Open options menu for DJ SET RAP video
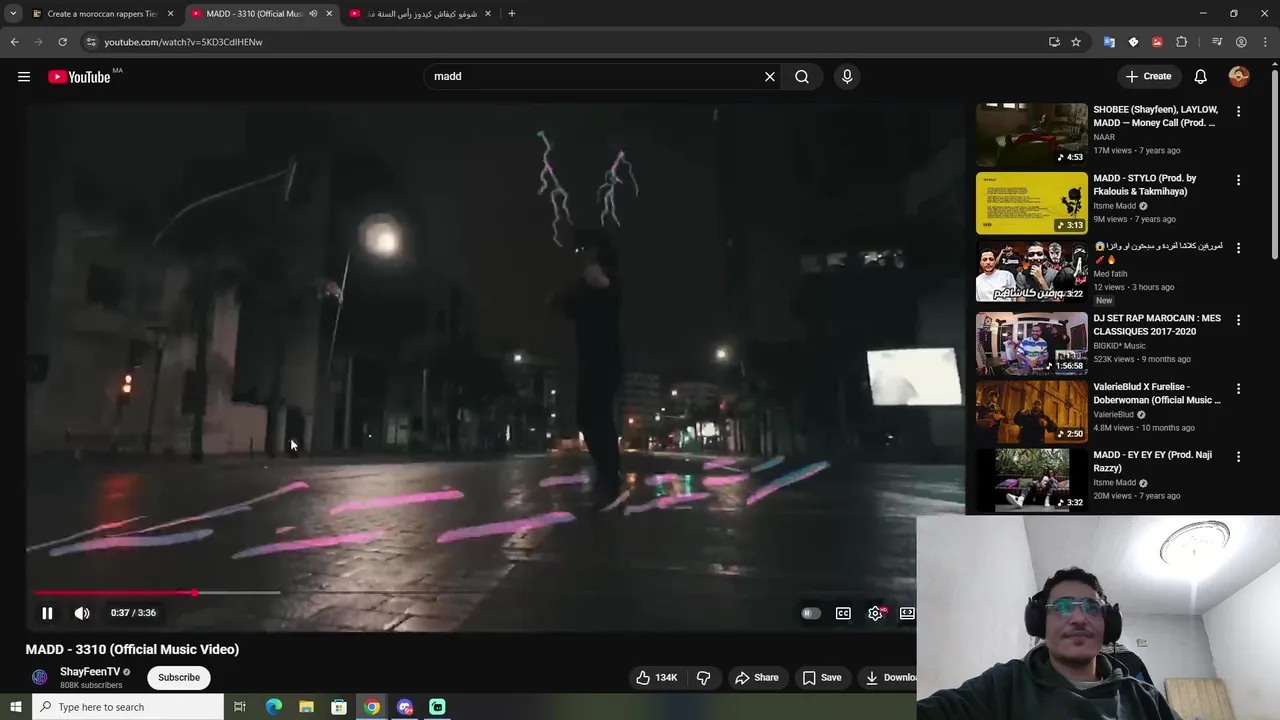This screenshot has width=1280, height=720. coord(1238,320)
